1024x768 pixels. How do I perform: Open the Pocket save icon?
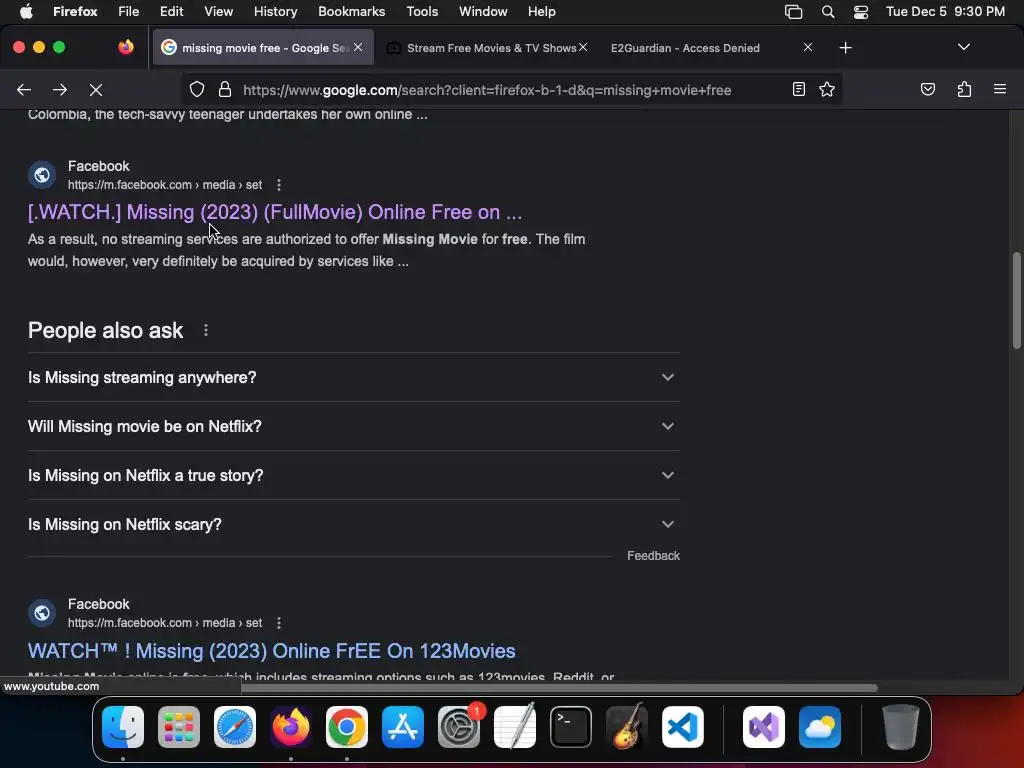coord(927,89)
